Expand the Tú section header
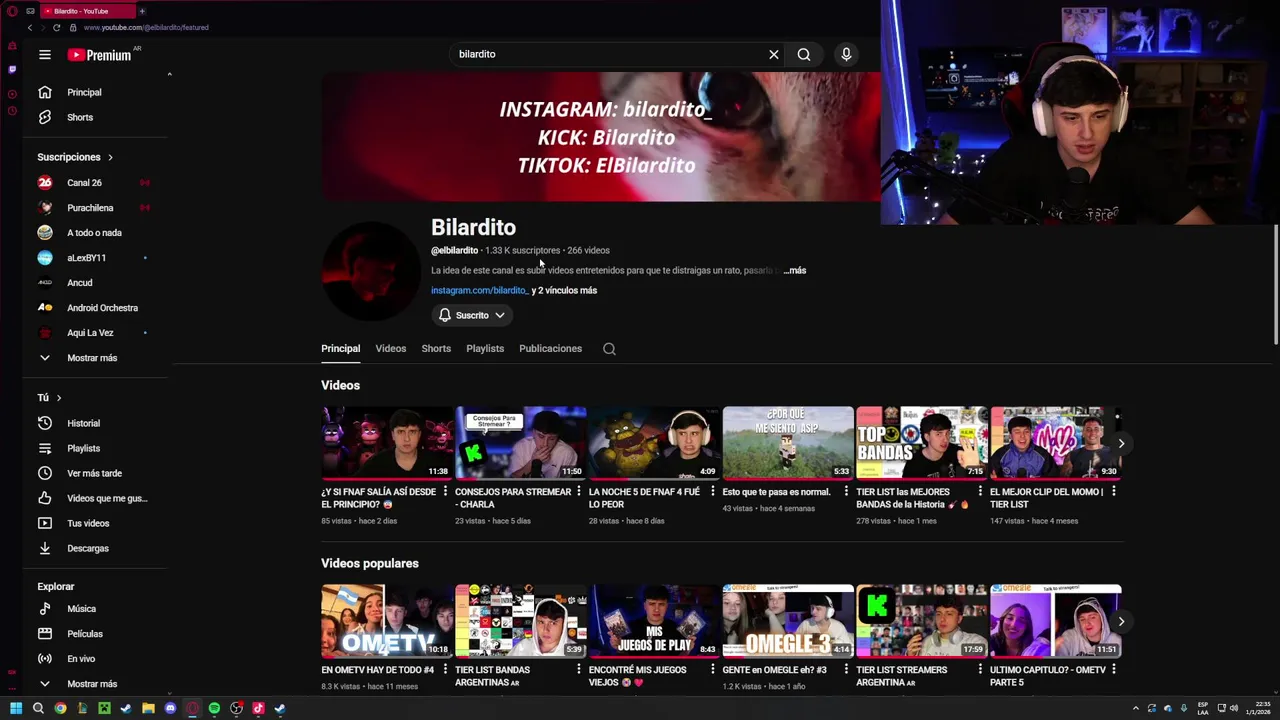 tap(50, 398)
